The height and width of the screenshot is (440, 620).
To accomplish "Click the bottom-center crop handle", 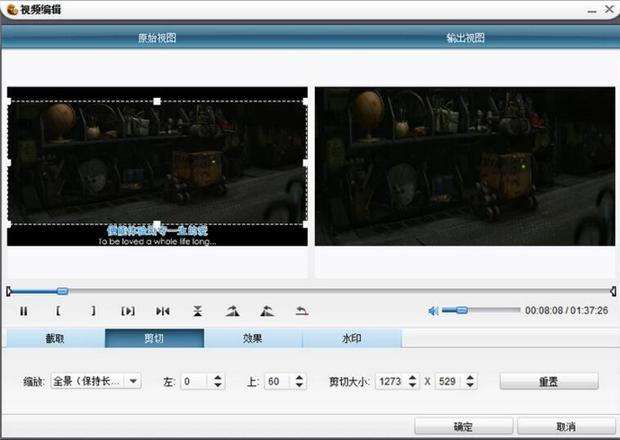I will (157, 224).
